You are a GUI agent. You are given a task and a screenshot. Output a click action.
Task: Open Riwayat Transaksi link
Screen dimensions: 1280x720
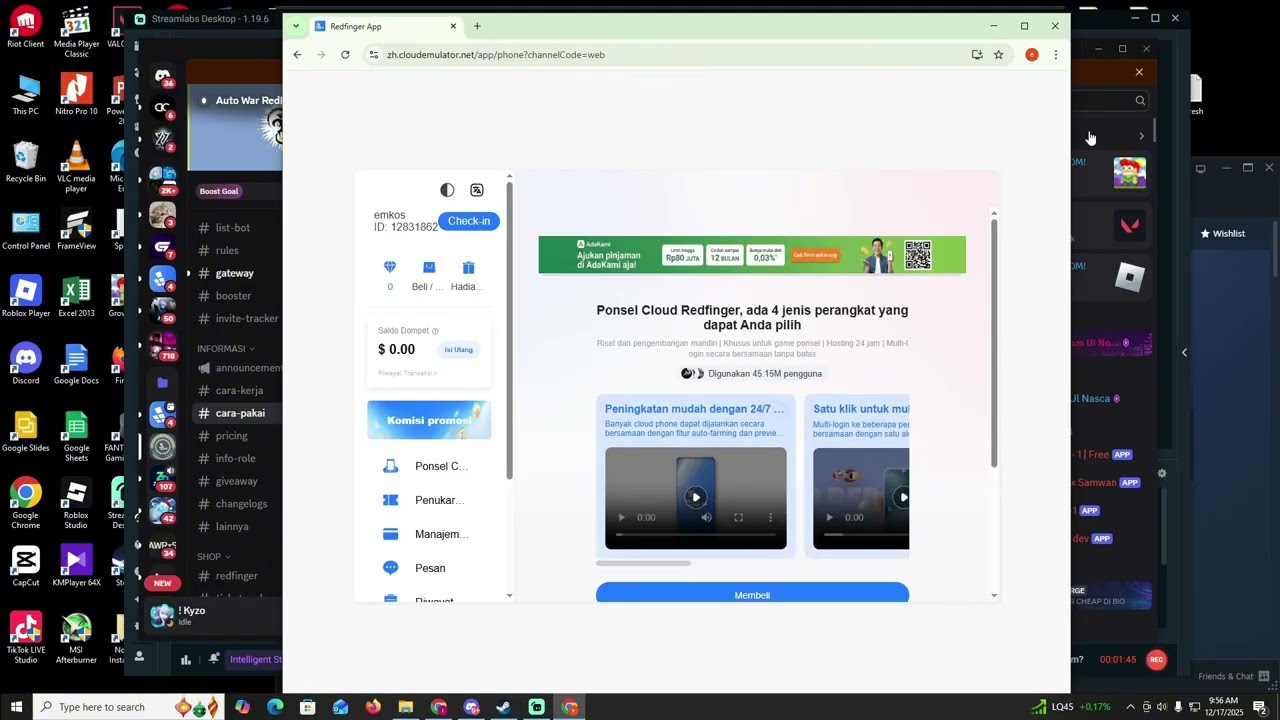point(407,373)
